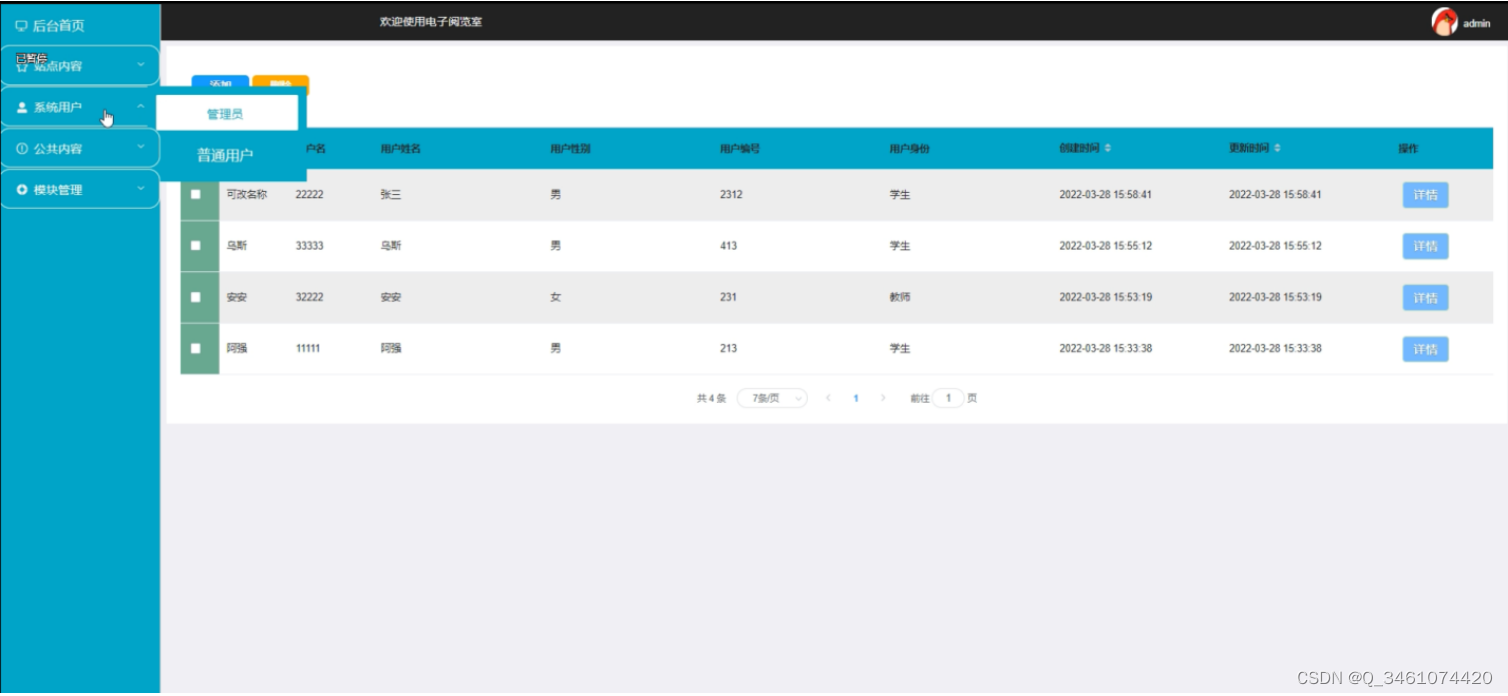This screenshot has width=1508, height=696.
Task: Click the 欢迎使用电子阅览室 header title
Action: click(x=431, y=22)
